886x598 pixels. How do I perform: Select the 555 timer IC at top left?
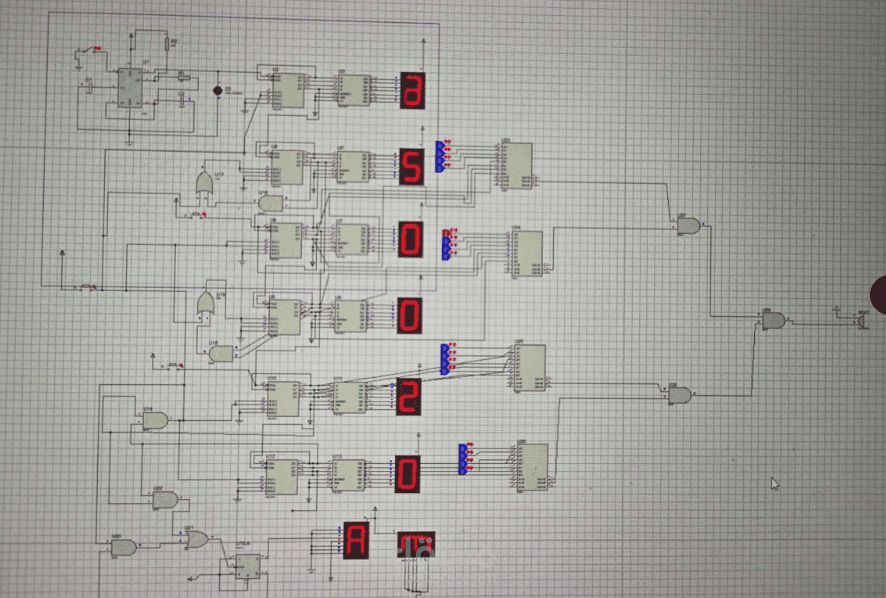130,88
